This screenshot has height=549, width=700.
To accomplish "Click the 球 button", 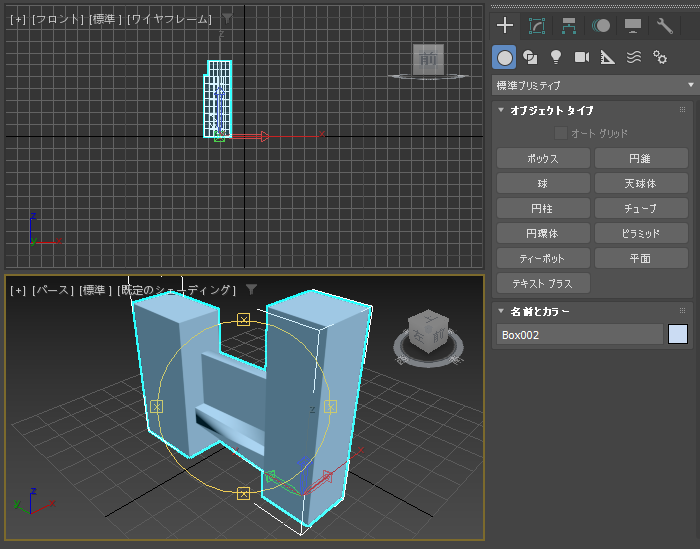I will pyautogui.click(x=543, y=183).
